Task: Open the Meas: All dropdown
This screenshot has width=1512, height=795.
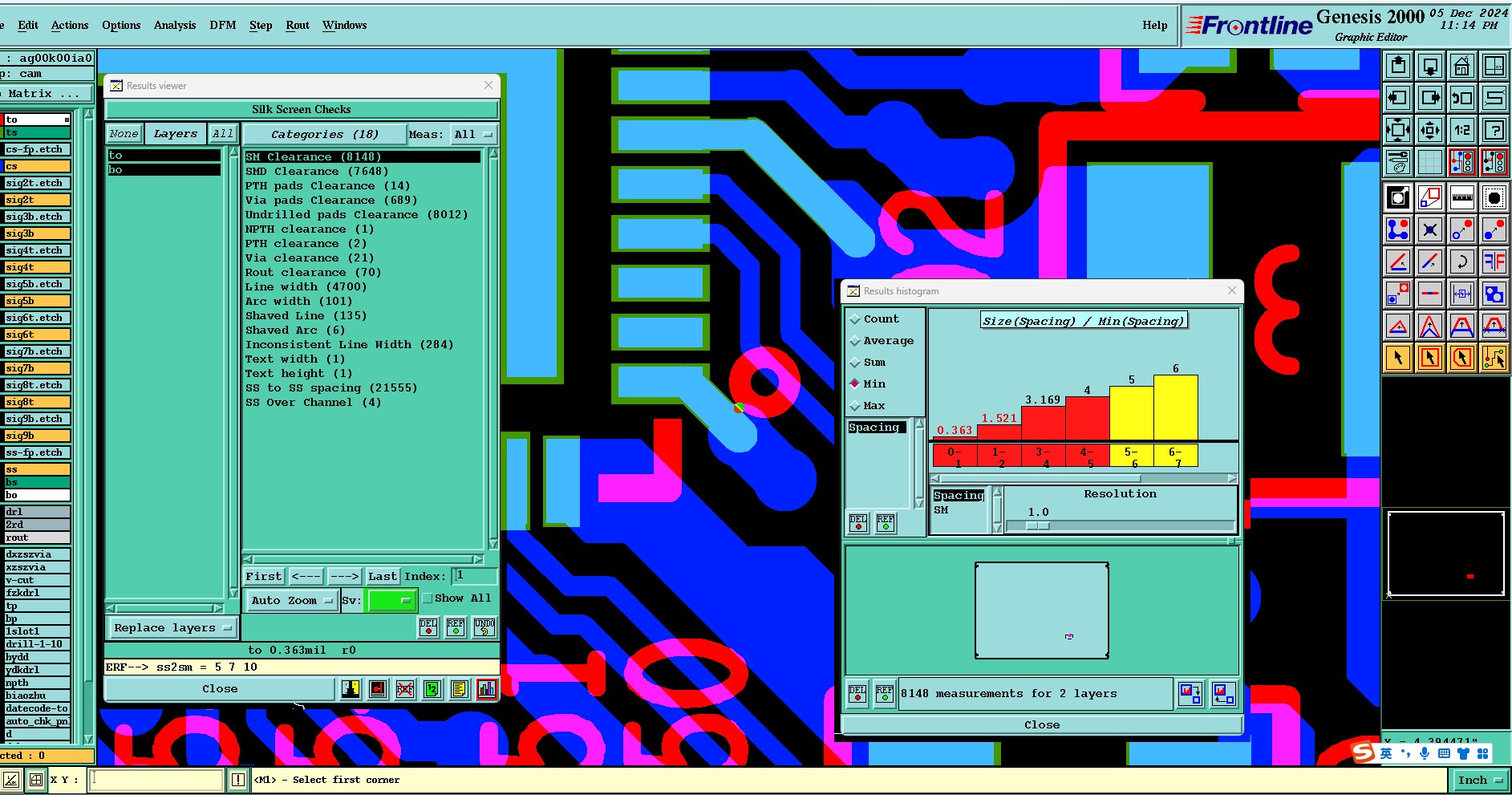Action: 473,134
